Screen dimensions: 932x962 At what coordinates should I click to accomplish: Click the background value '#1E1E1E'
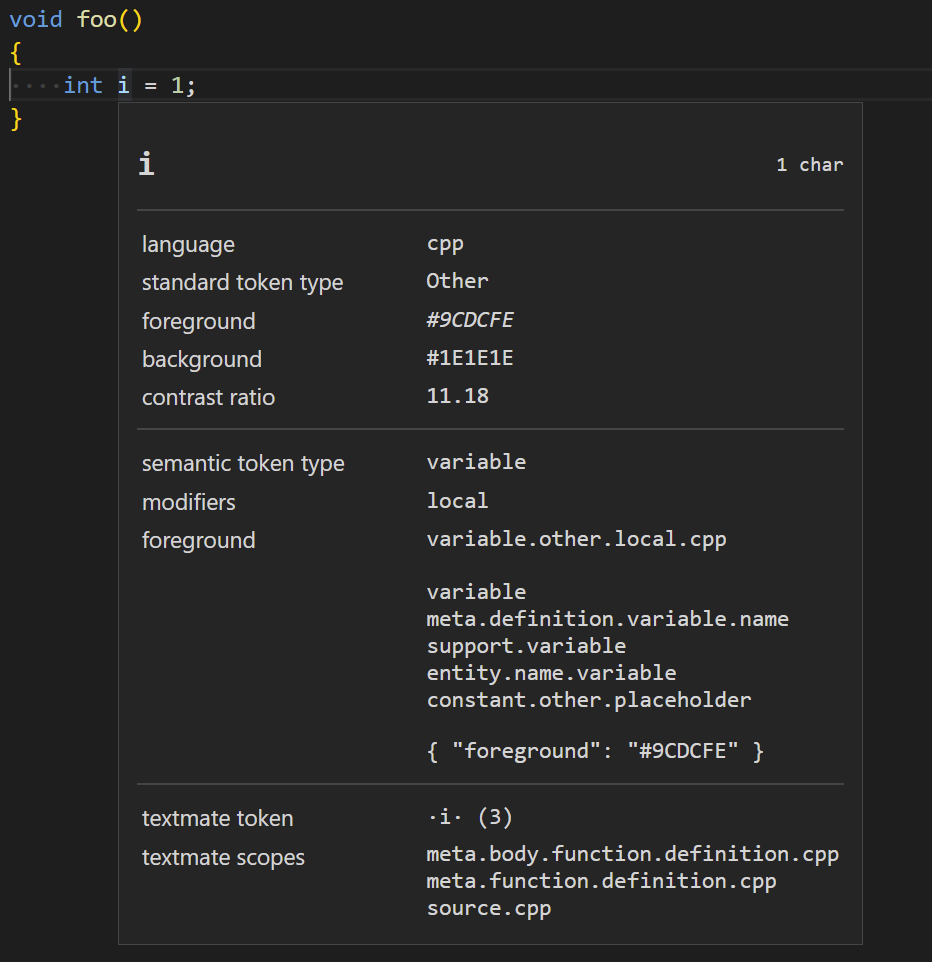pos(470,358)
